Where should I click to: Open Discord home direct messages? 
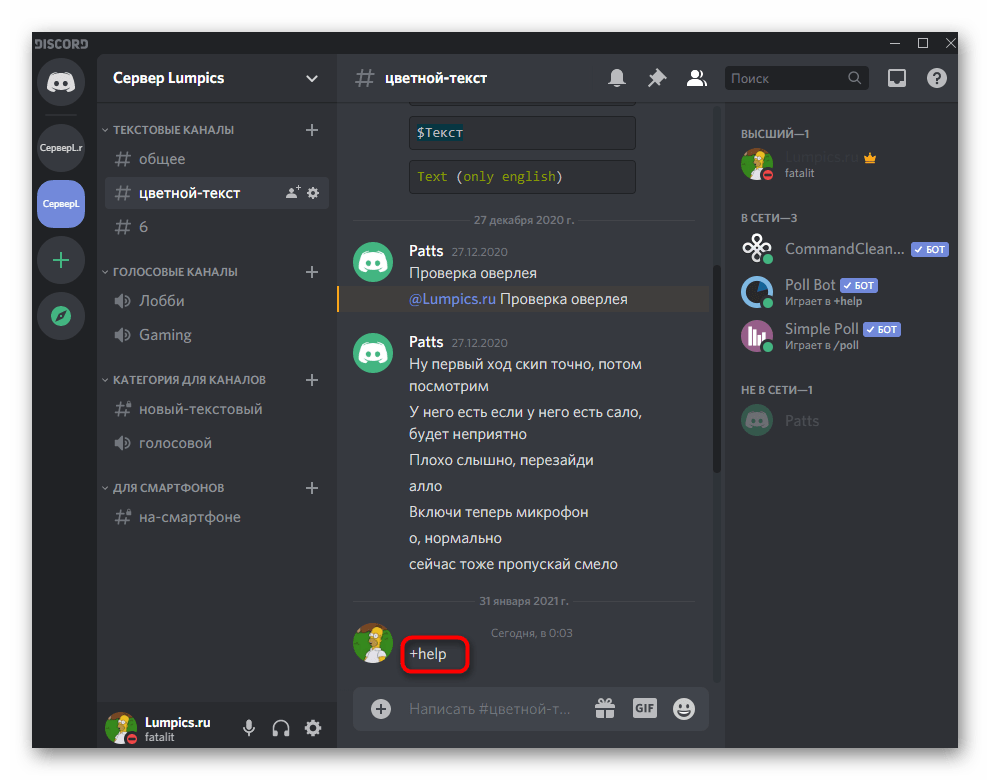[x=61, y=82]
